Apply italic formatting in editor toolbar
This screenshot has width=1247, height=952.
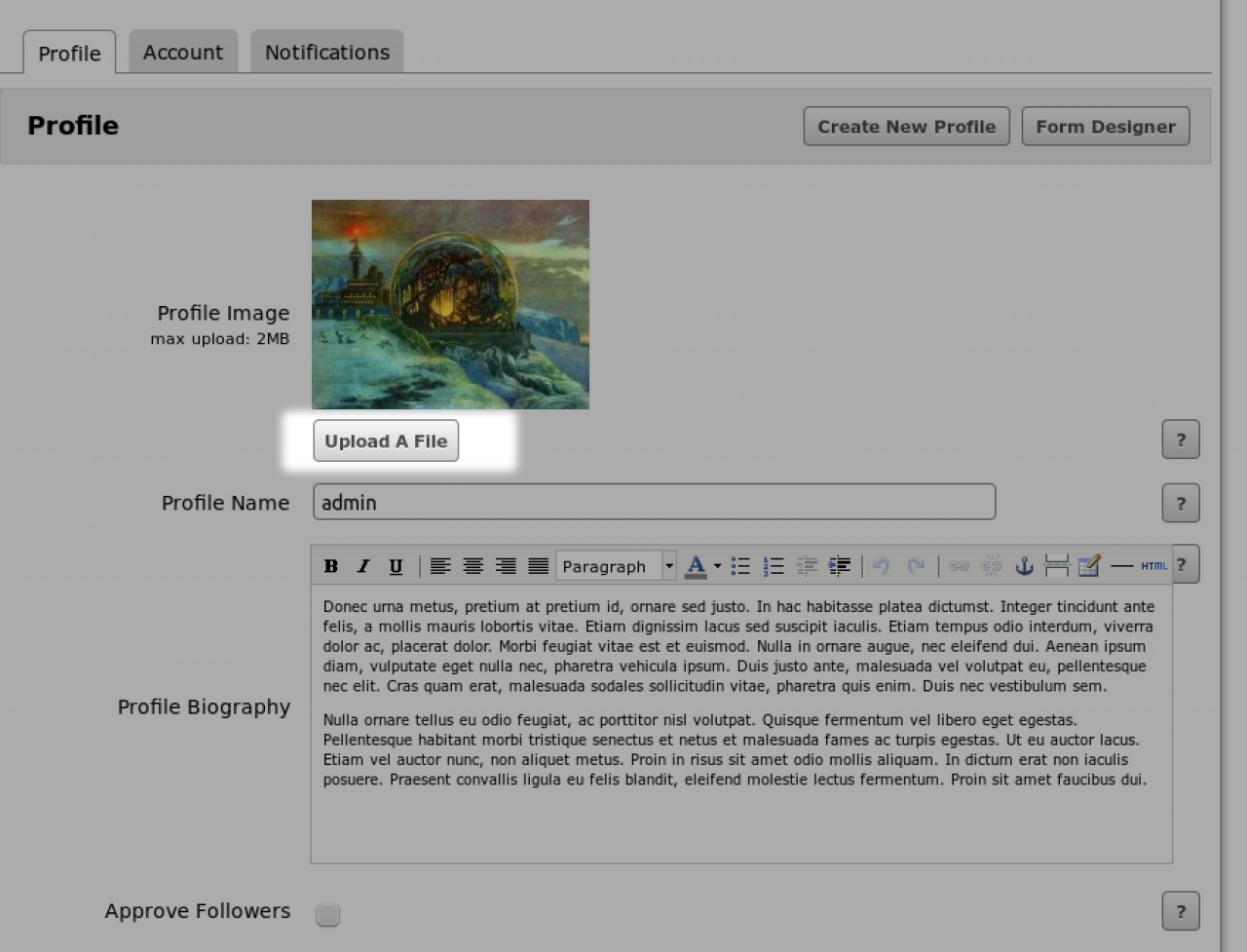(x=363, y=566)
